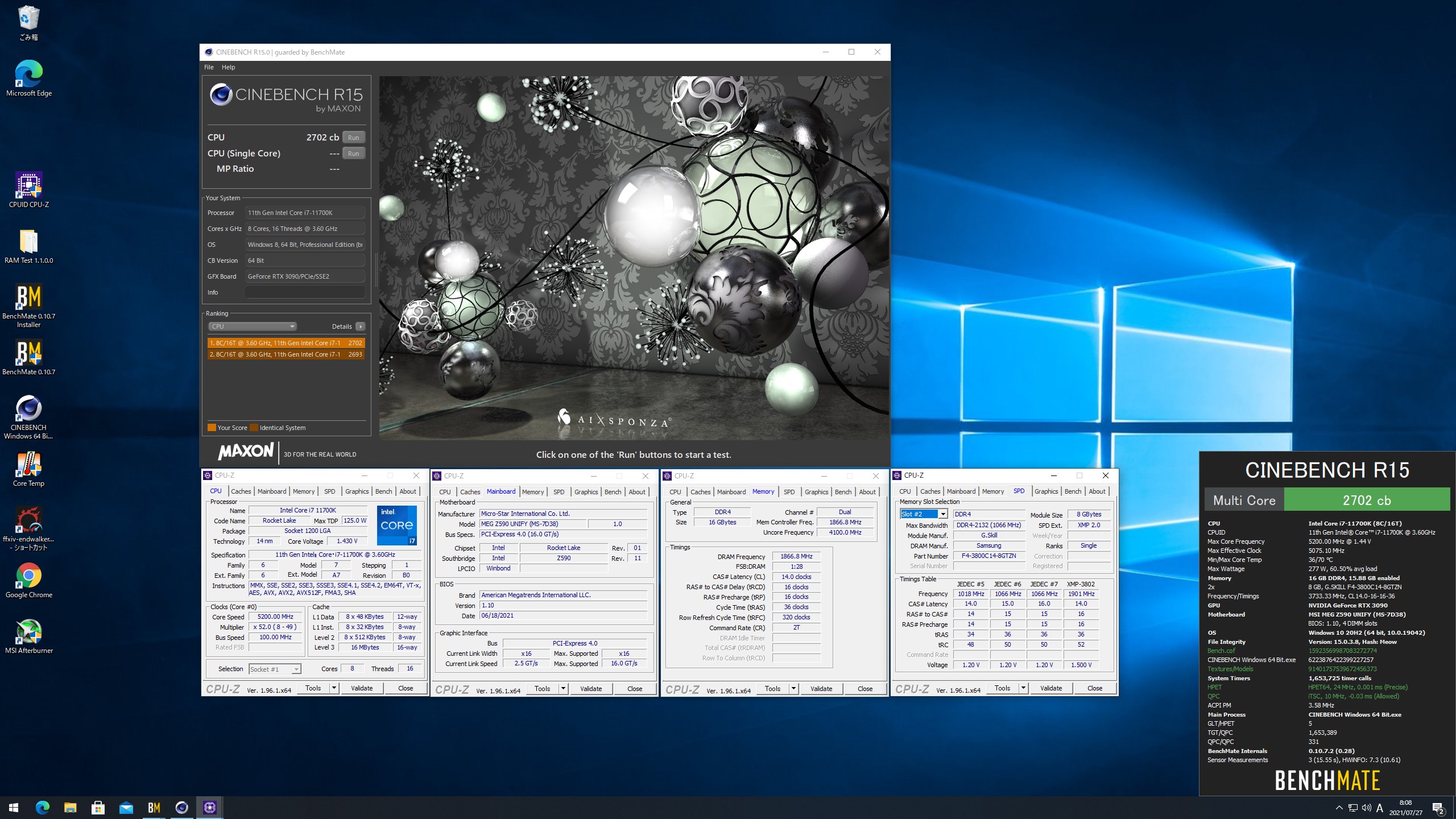Image resolution: width=1456 pixels, height=819 pixels.
Task: Select Google Chrome desktop icon
Action: pyautogui.click(x=28, y=580)
